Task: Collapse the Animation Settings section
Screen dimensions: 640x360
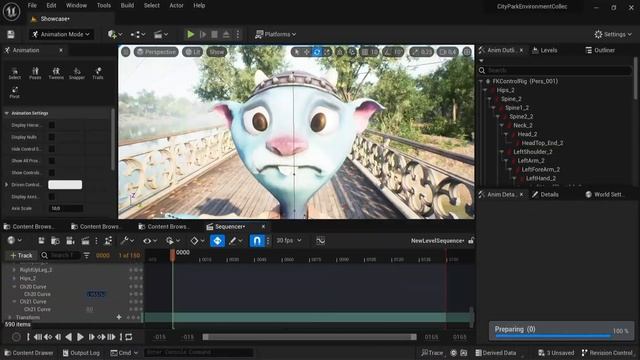Action: pos(7,113)
